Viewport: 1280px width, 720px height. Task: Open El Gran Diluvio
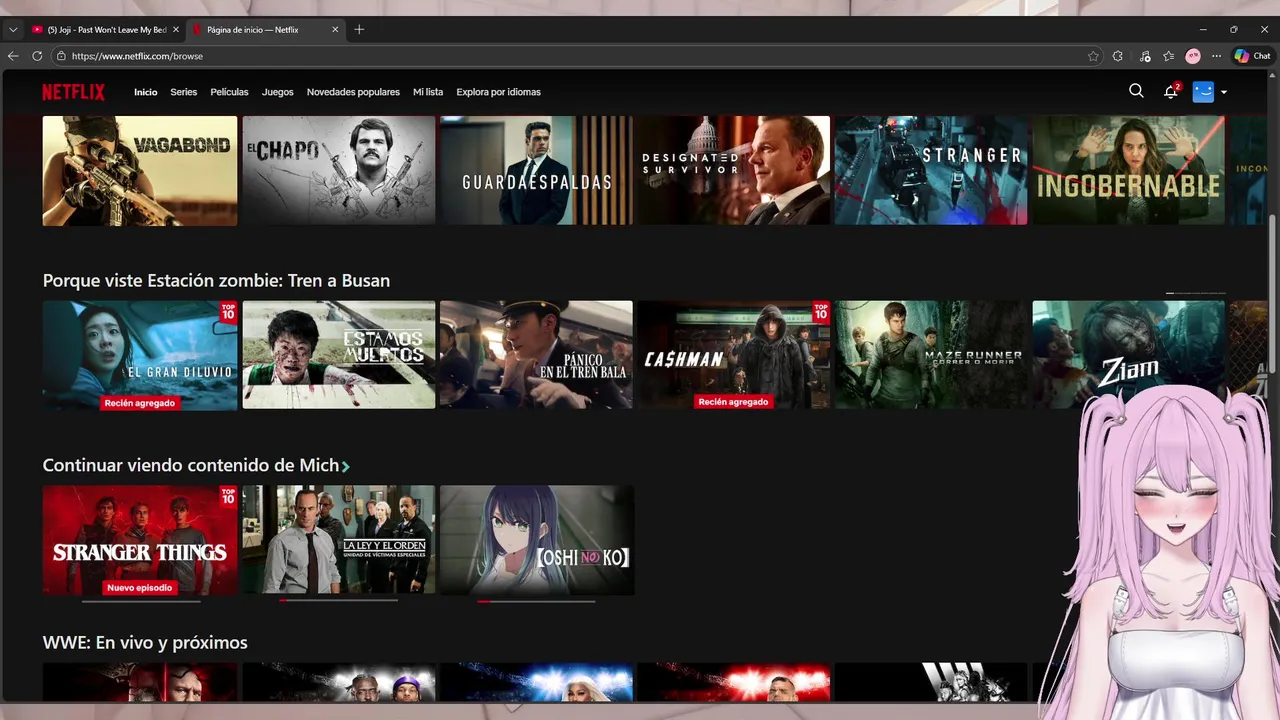tap(140, 355)
